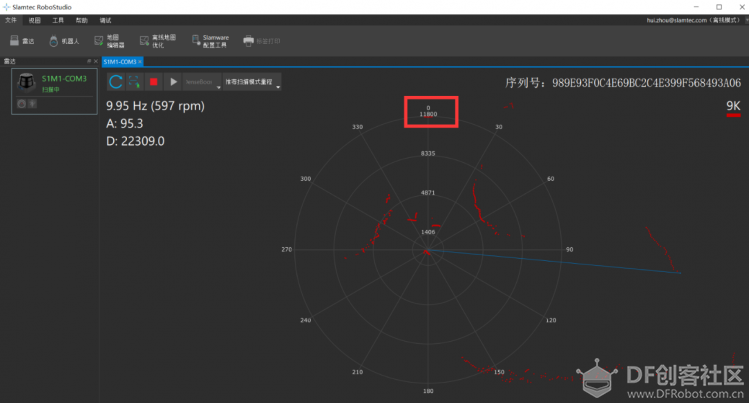The width and height of the screenshot is (749, 403).
Task: Click the 300 degree angle label
Action: 306,179
